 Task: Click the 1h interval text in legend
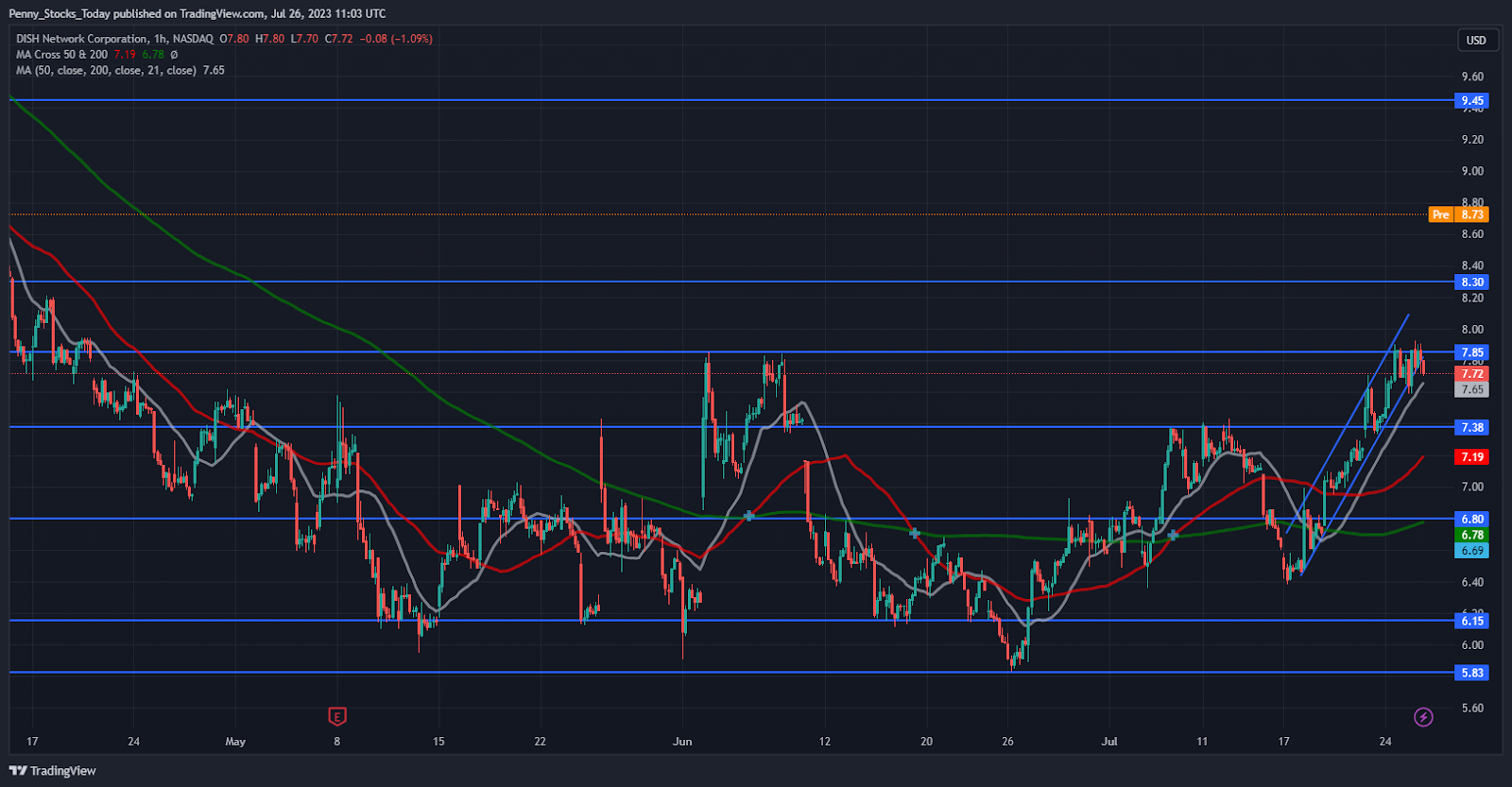coord(160,39)
